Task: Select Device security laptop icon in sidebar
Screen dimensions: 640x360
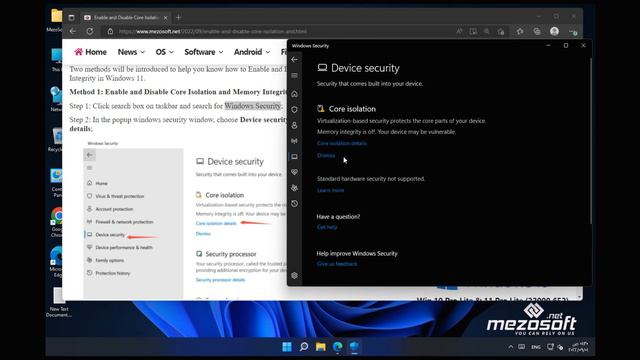Action: point(294,157)
